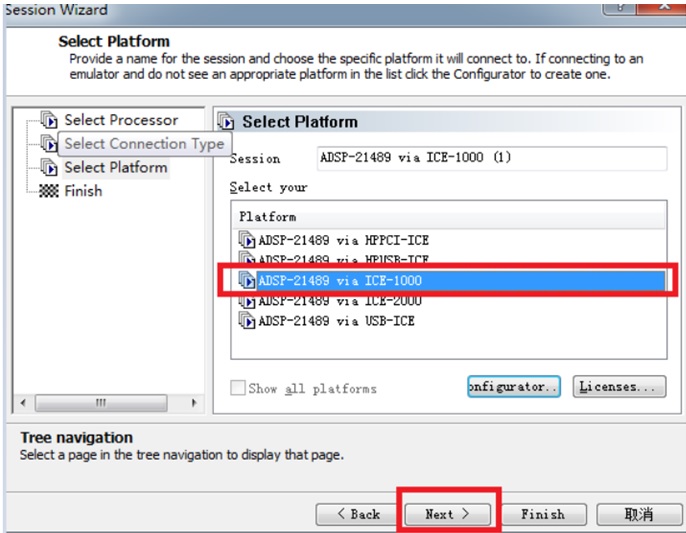686x533 pixels.
Task: Click the tree panel scrollbar right arrow
Action: pyautogui.click(x=194, y=402)
